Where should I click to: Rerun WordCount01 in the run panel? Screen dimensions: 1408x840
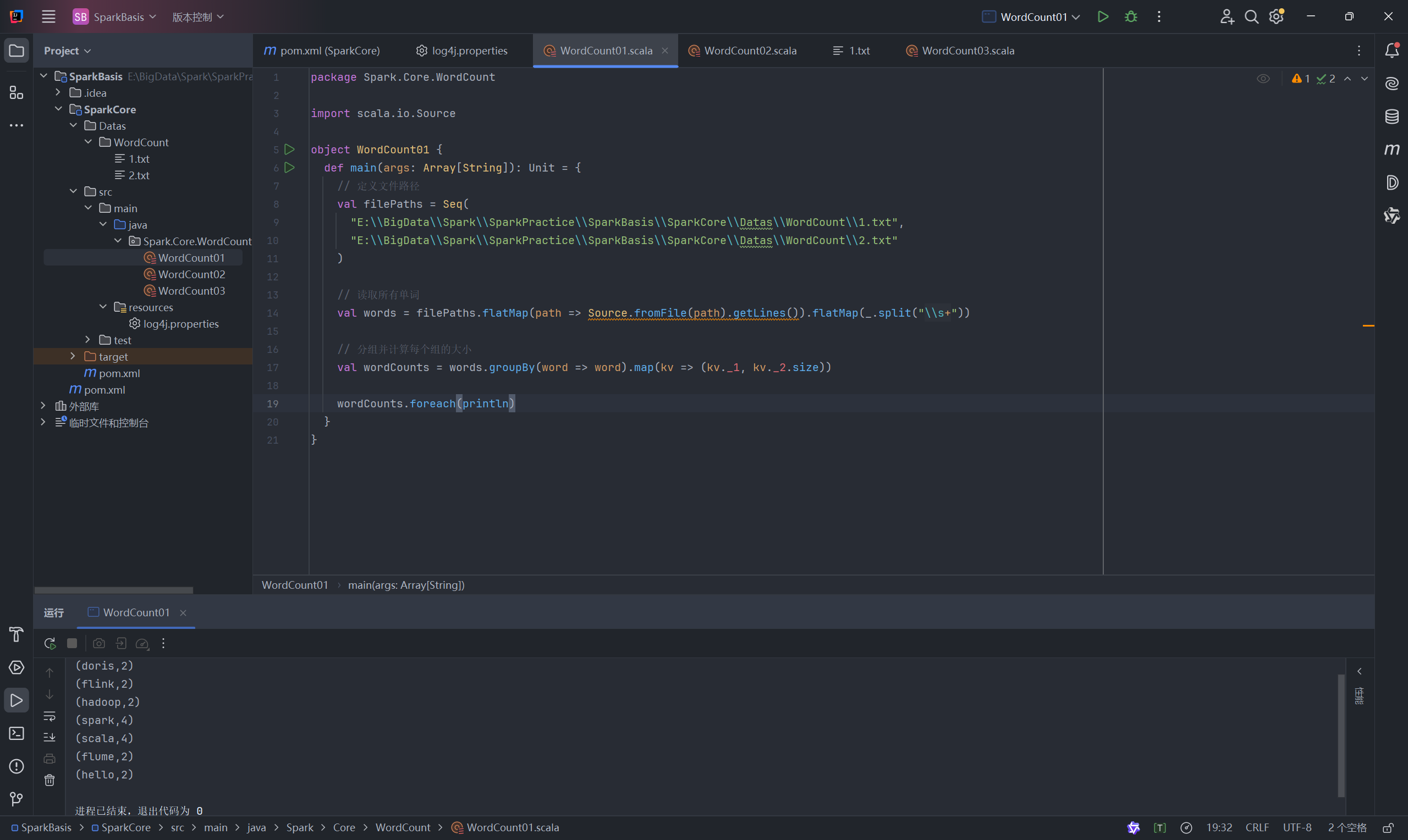point(50,643)
